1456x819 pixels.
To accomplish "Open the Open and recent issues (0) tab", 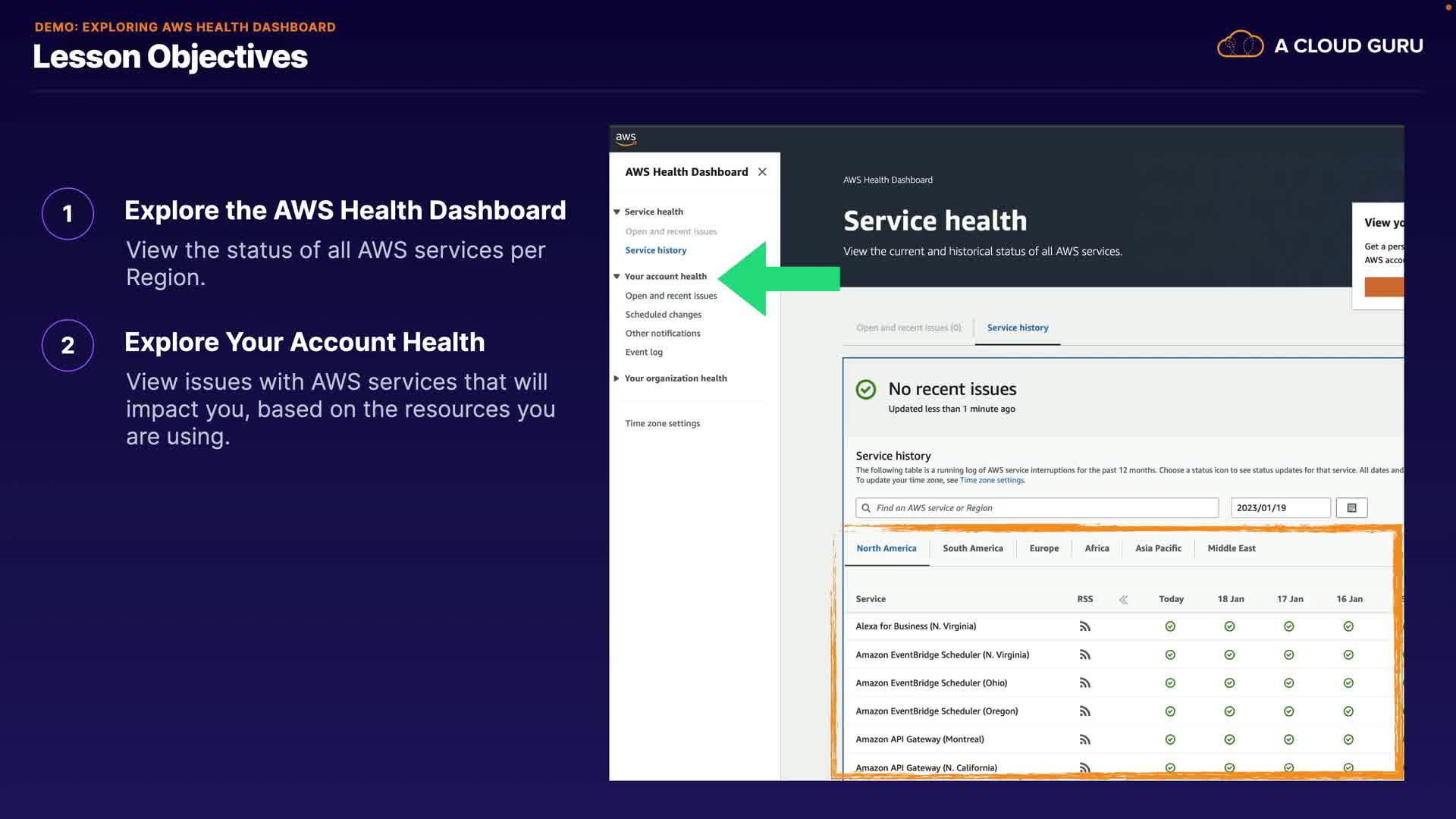I will pos(908,328).
